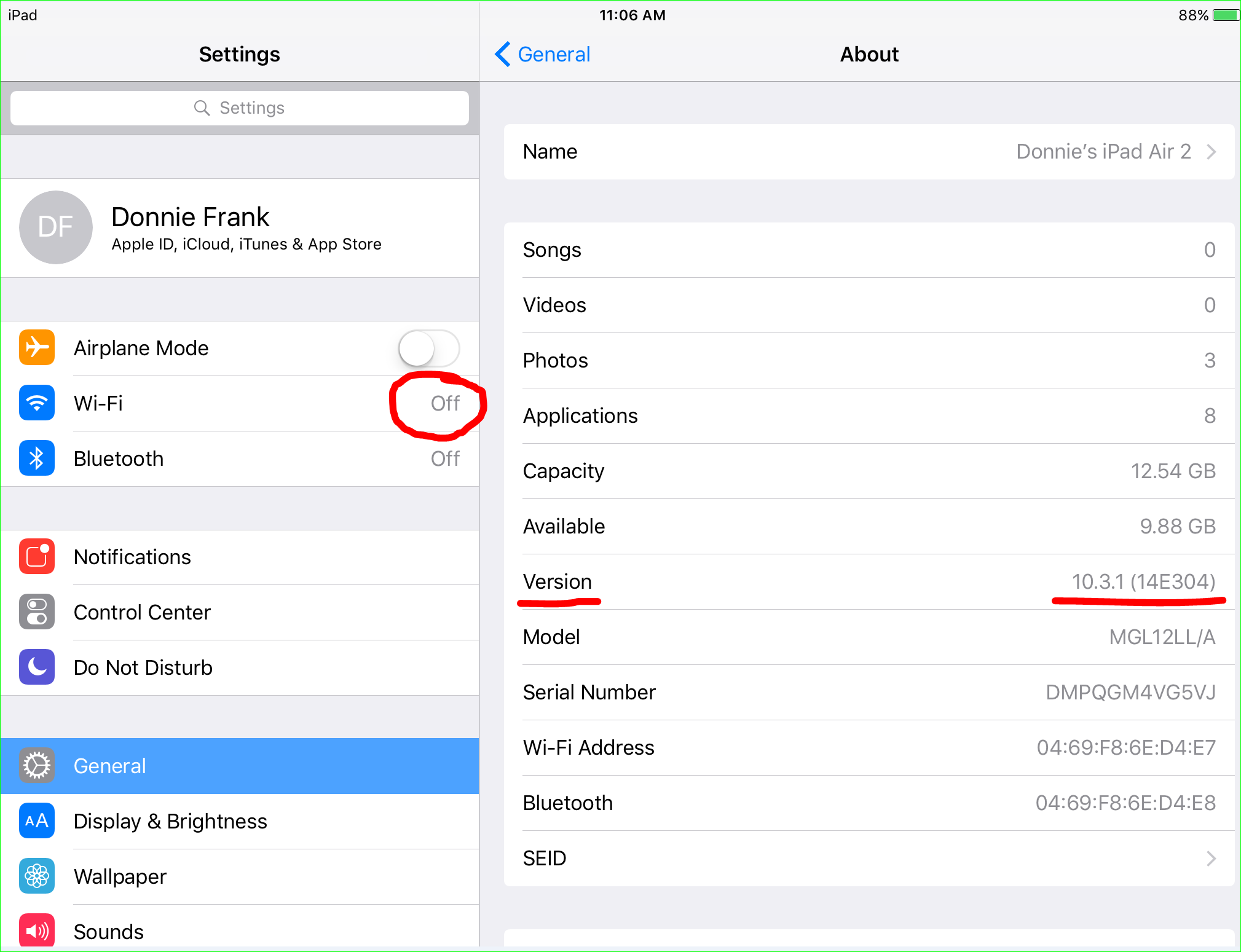Tap the Photos count 3
1241x952 pixels.
coord(1209,360)
